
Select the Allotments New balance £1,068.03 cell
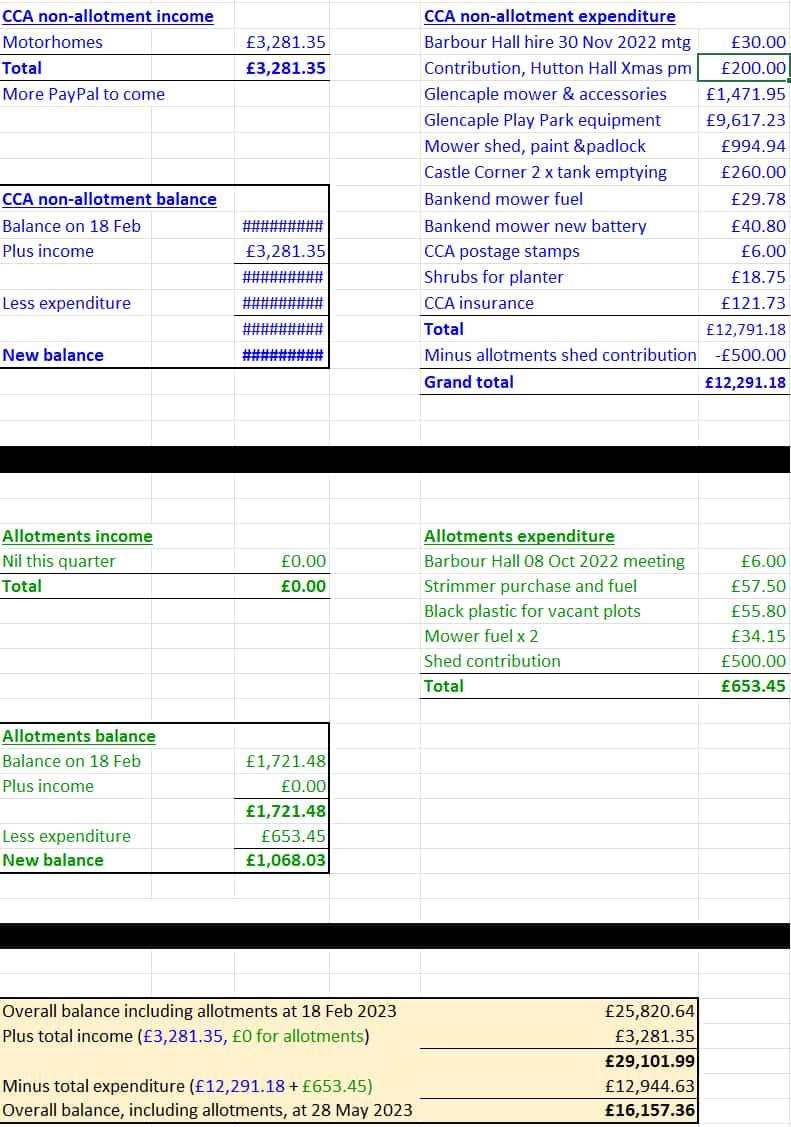tap(282, 860)
